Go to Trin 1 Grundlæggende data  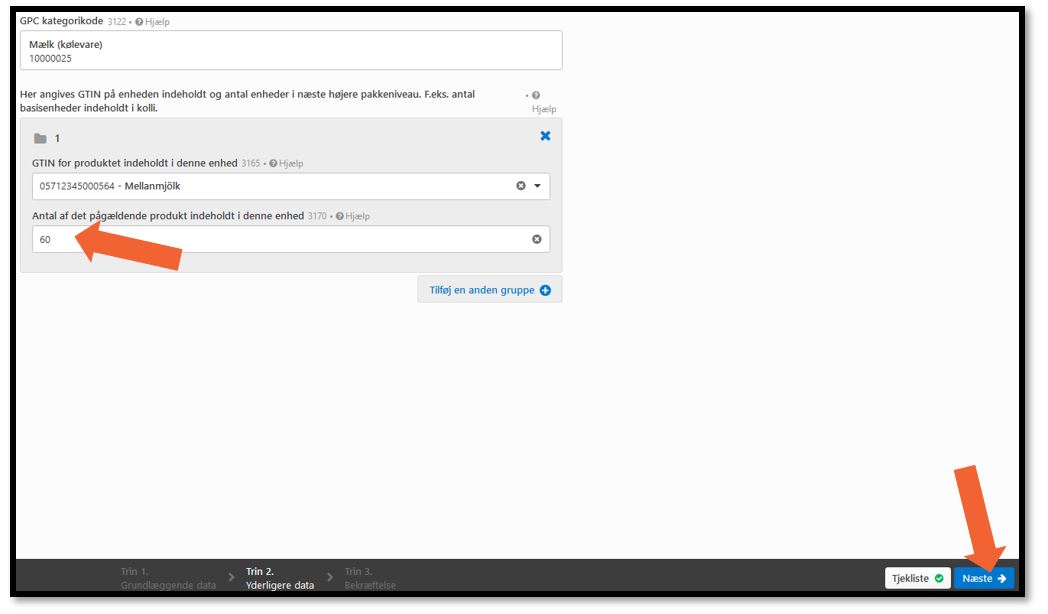coord(168,578)
